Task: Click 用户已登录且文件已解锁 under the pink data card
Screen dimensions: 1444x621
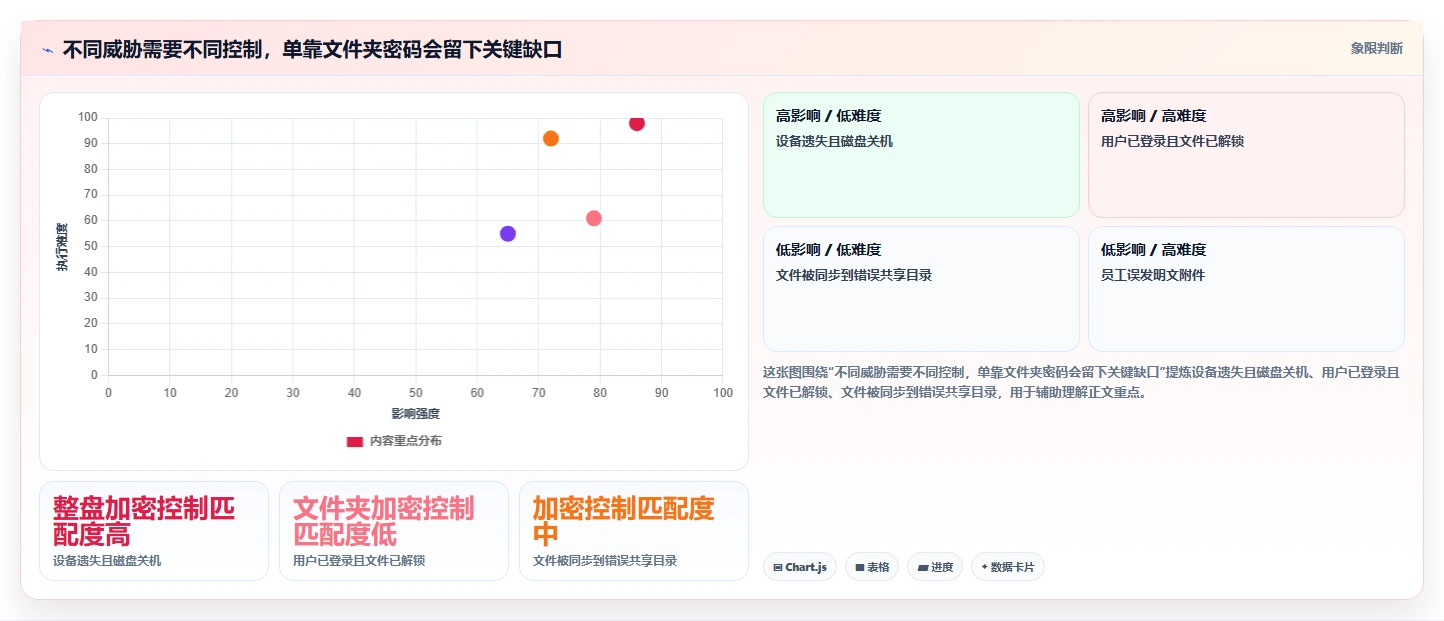Action: tap(359, 560)
